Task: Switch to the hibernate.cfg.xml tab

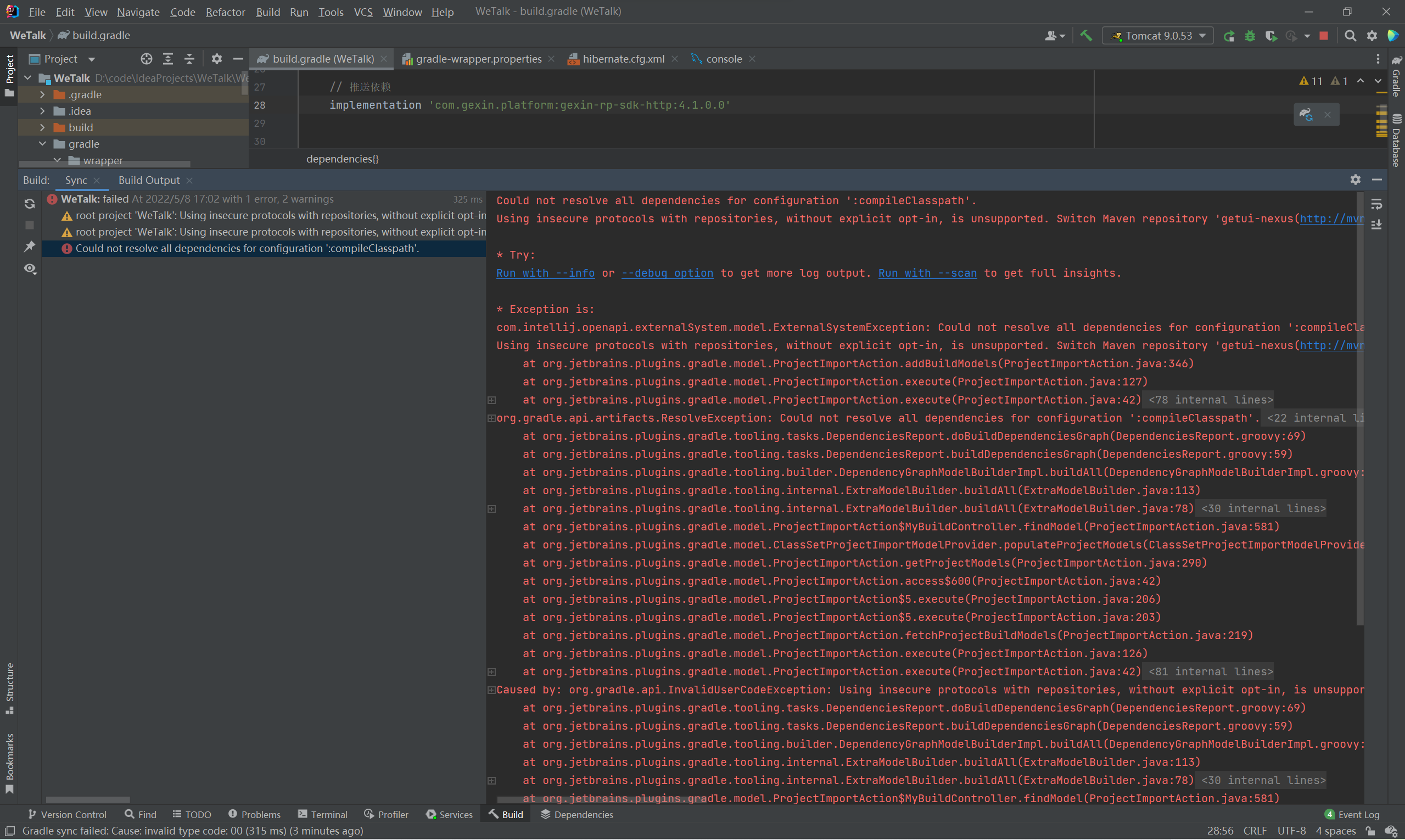Action: tap(623, 59)
